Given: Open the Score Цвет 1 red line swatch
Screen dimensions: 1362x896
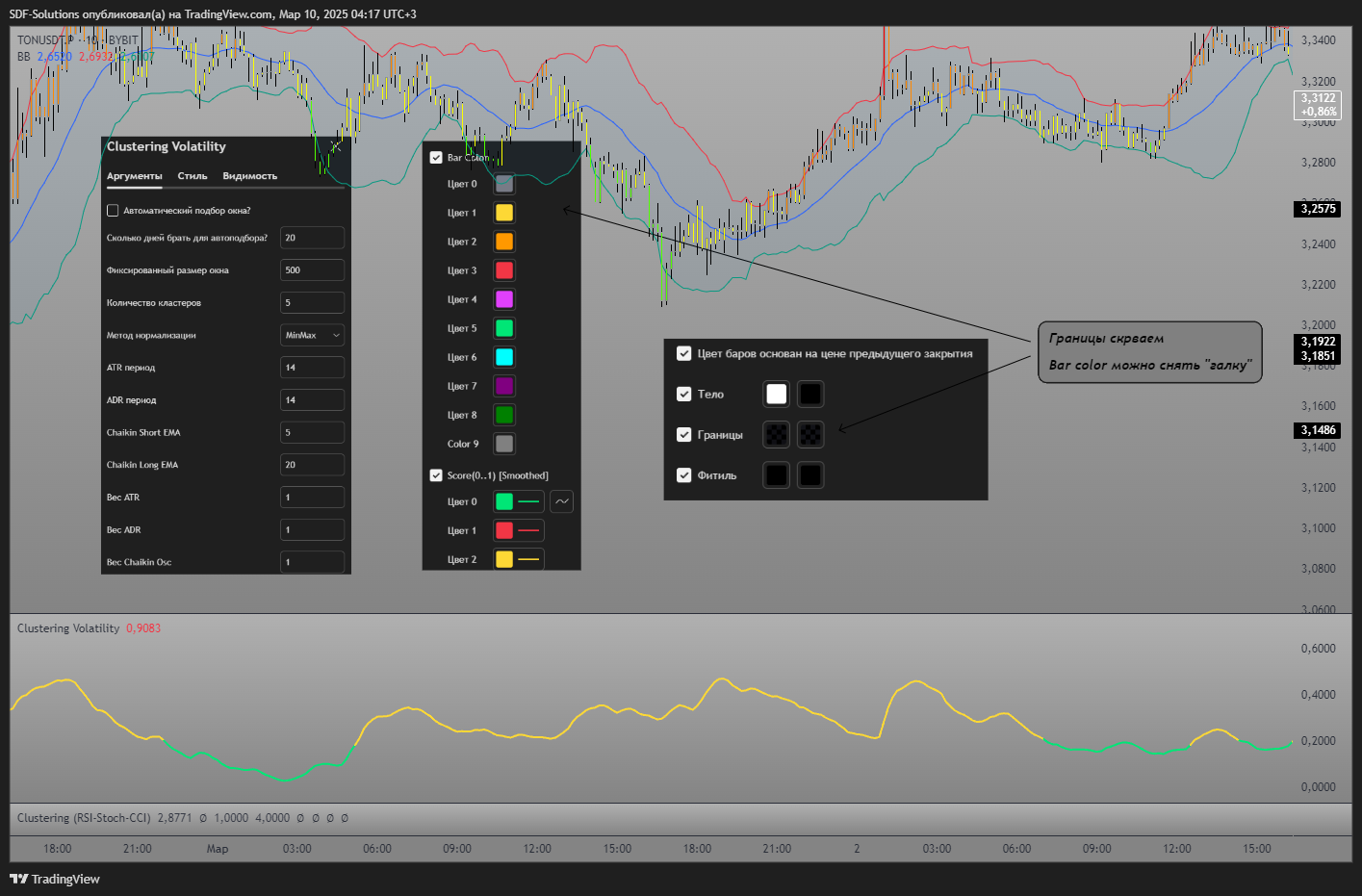Looking at the screenshot, I should 518,530.
